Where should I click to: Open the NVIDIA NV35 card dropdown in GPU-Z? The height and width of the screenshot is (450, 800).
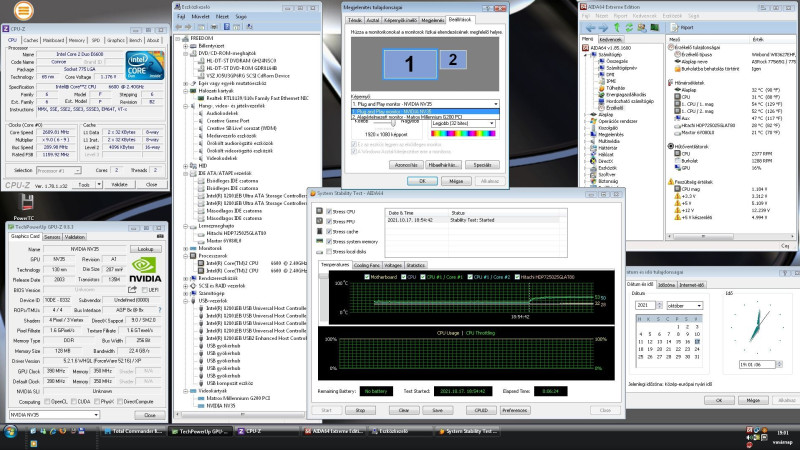54,415
